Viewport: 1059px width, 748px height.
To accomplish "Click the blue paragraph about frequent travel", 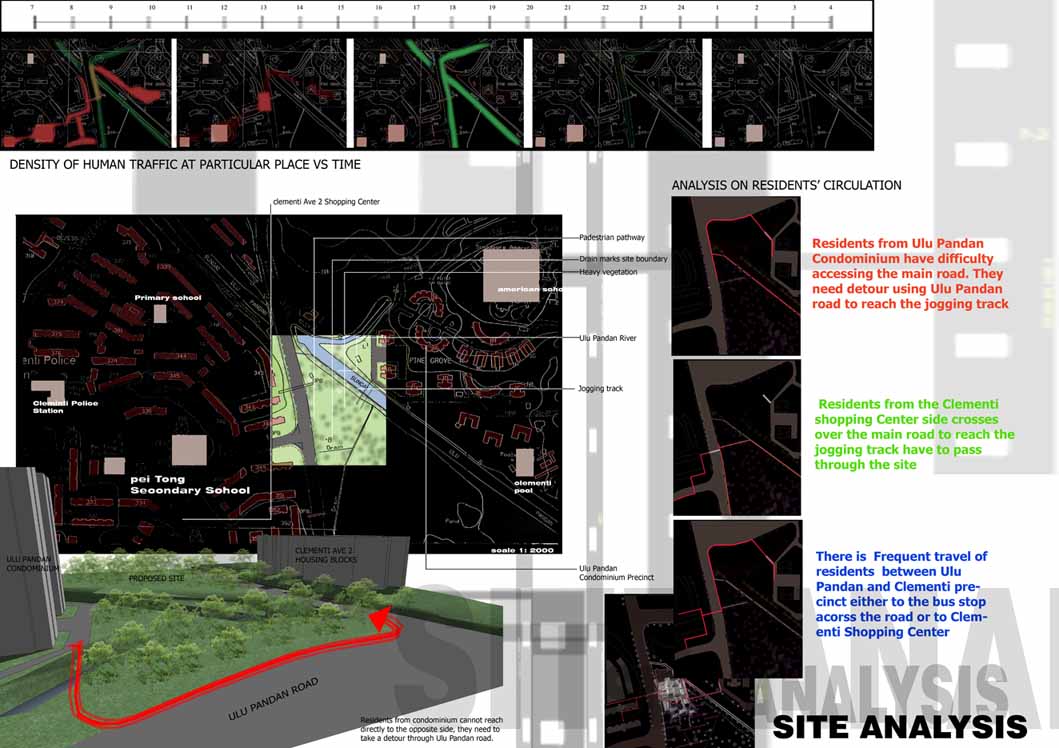I will (901, 594).
